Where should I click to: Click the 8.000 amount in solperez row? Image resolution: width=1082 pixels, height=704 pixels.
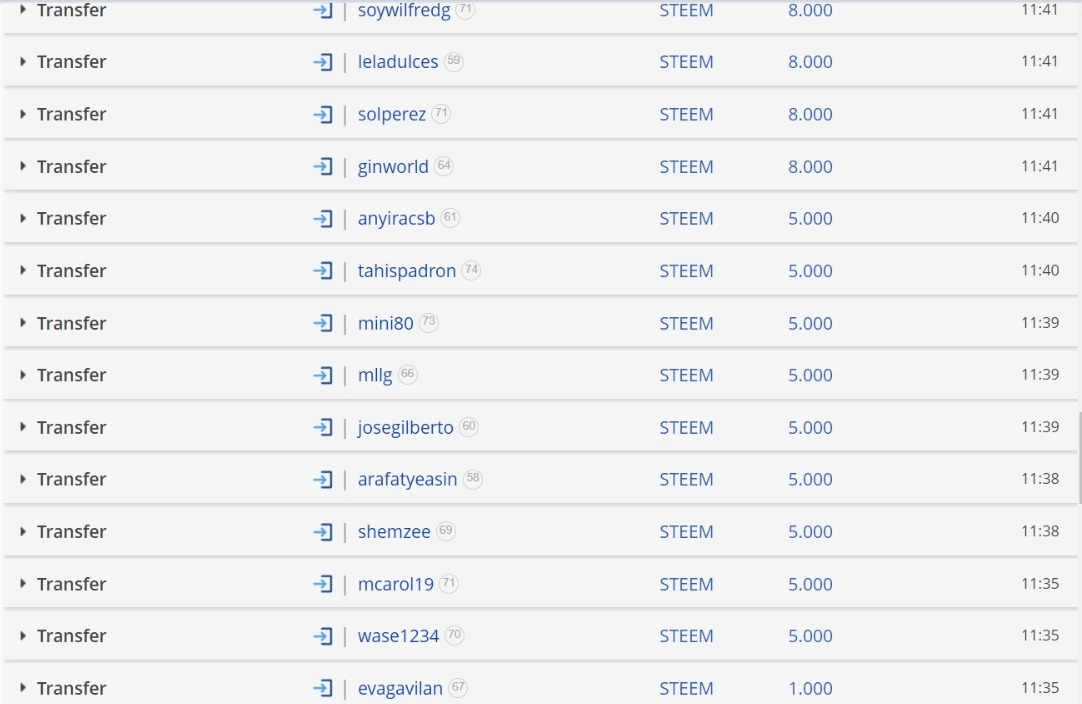point(810,115)
